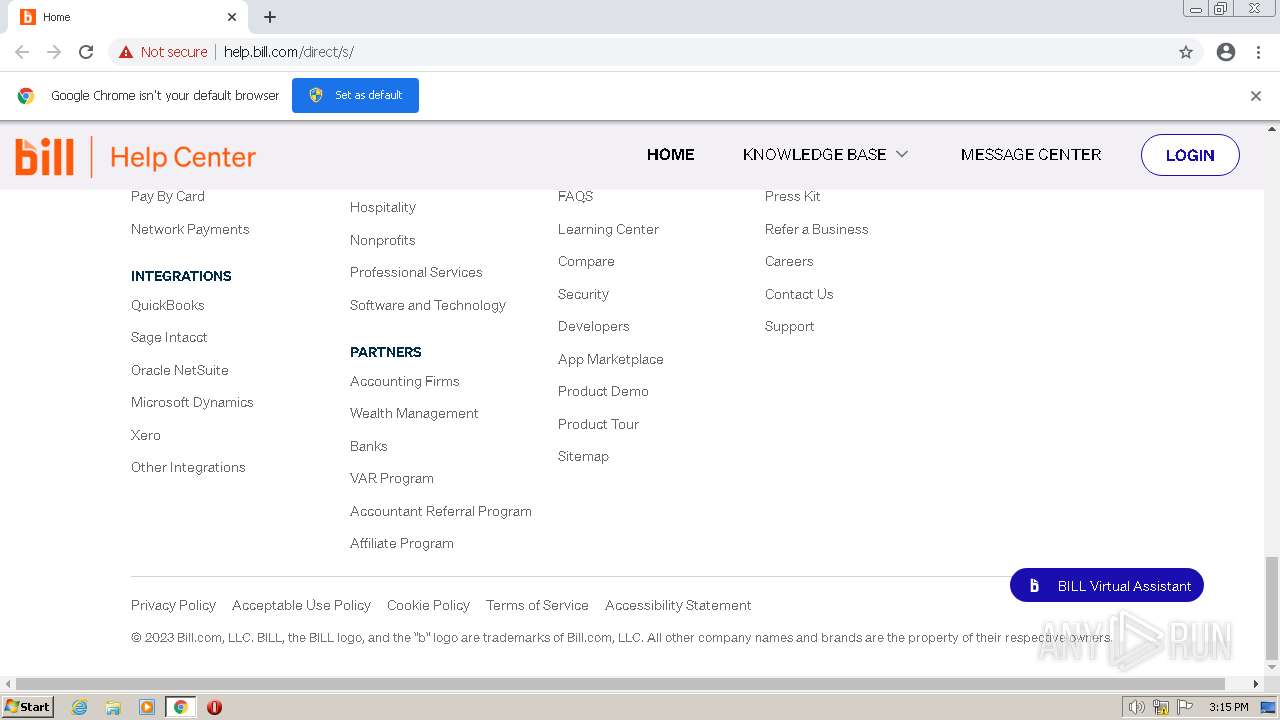Open the Refer a Business link
The image size is (1280, 720).
817,229
